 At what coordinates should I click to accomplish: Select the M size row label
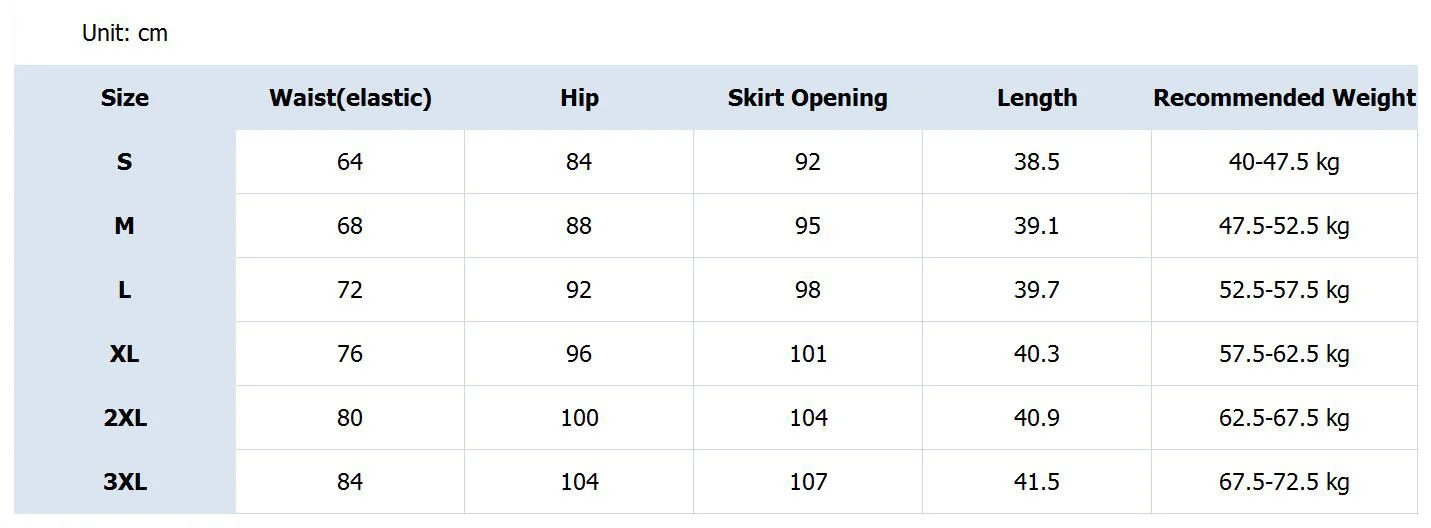tap(124, 226)
